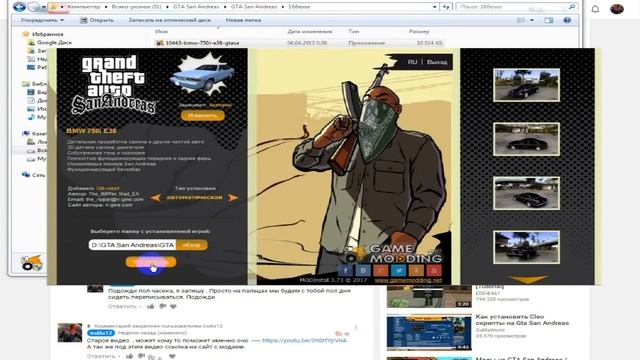
Task: Click left arrow of installation type selector
Action: pyautogui.click(x=156, y=198)
